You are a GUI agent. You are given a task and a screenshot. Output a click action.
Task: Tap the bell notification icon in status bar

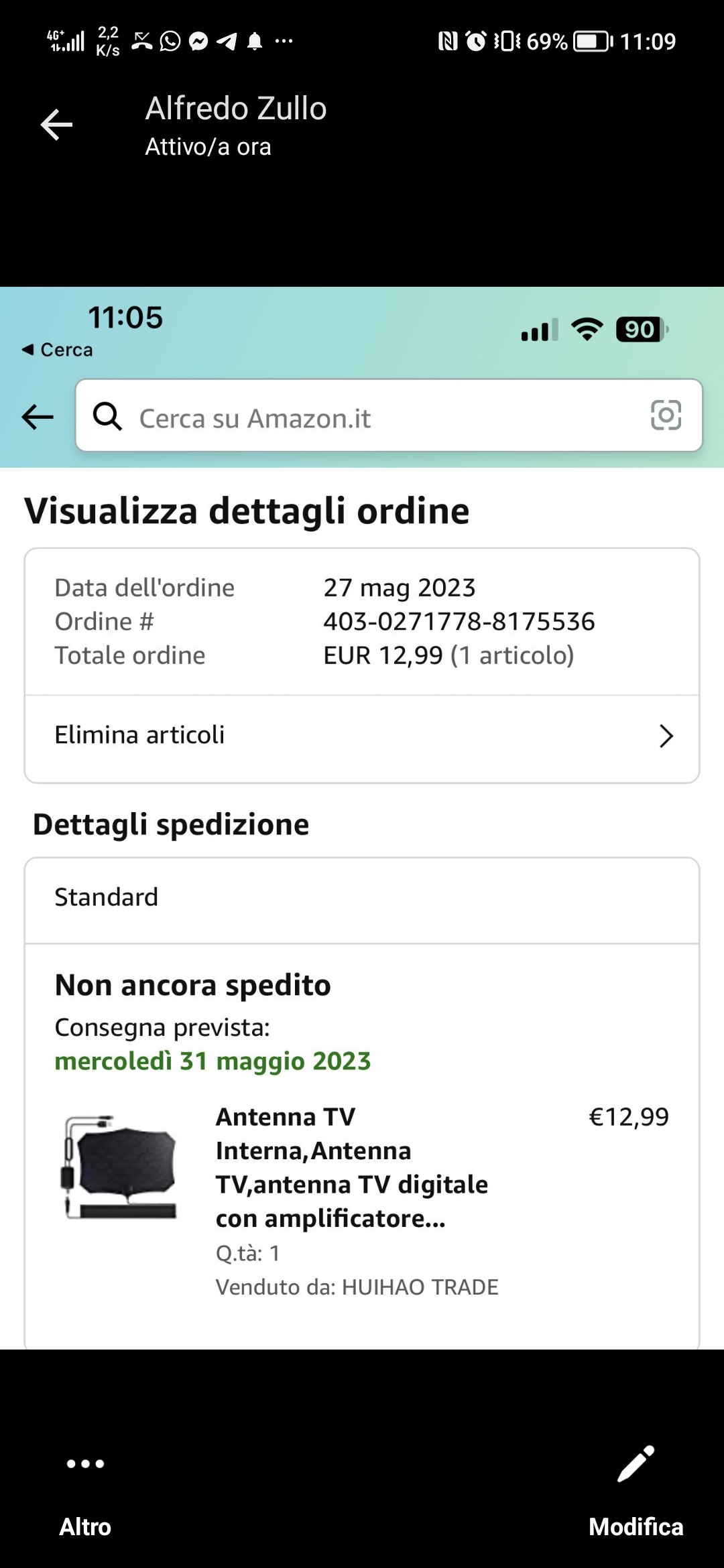point(255,42)
